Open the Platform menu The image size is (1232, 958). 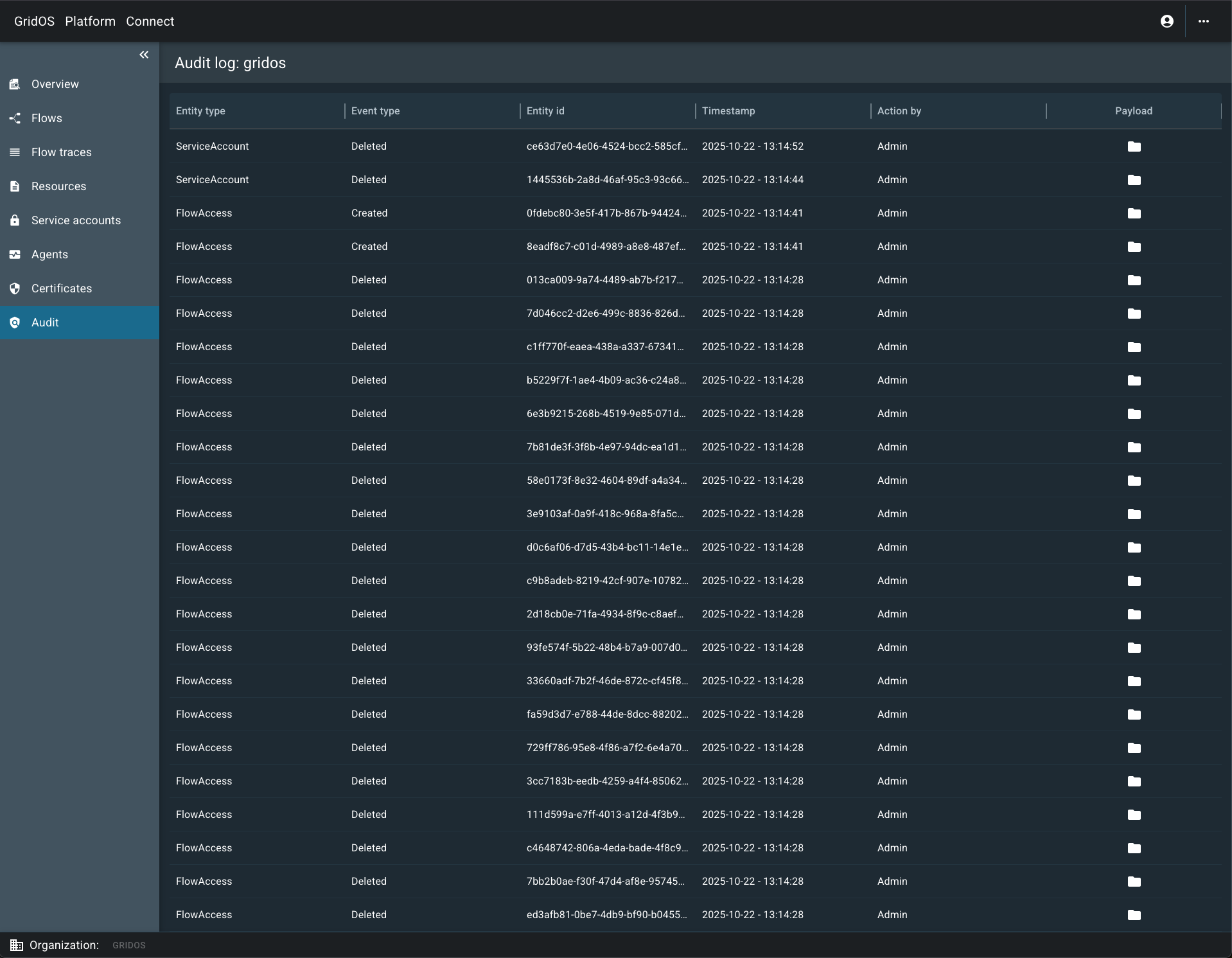(89, 21)
